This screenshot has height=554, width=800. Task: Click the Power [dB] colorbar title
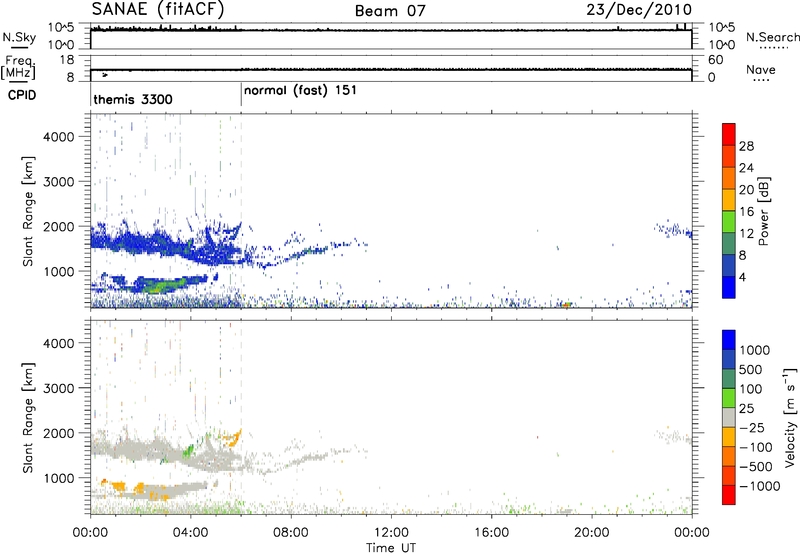[764, 211]
